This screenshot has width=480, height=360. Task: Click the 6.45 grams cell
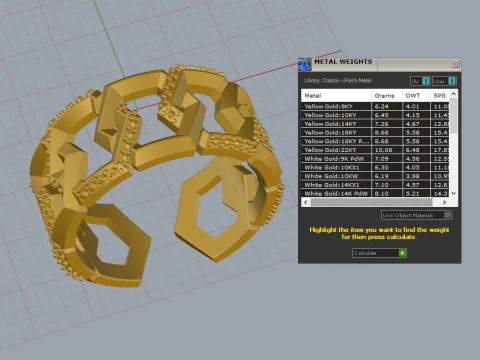pos(387,115)
